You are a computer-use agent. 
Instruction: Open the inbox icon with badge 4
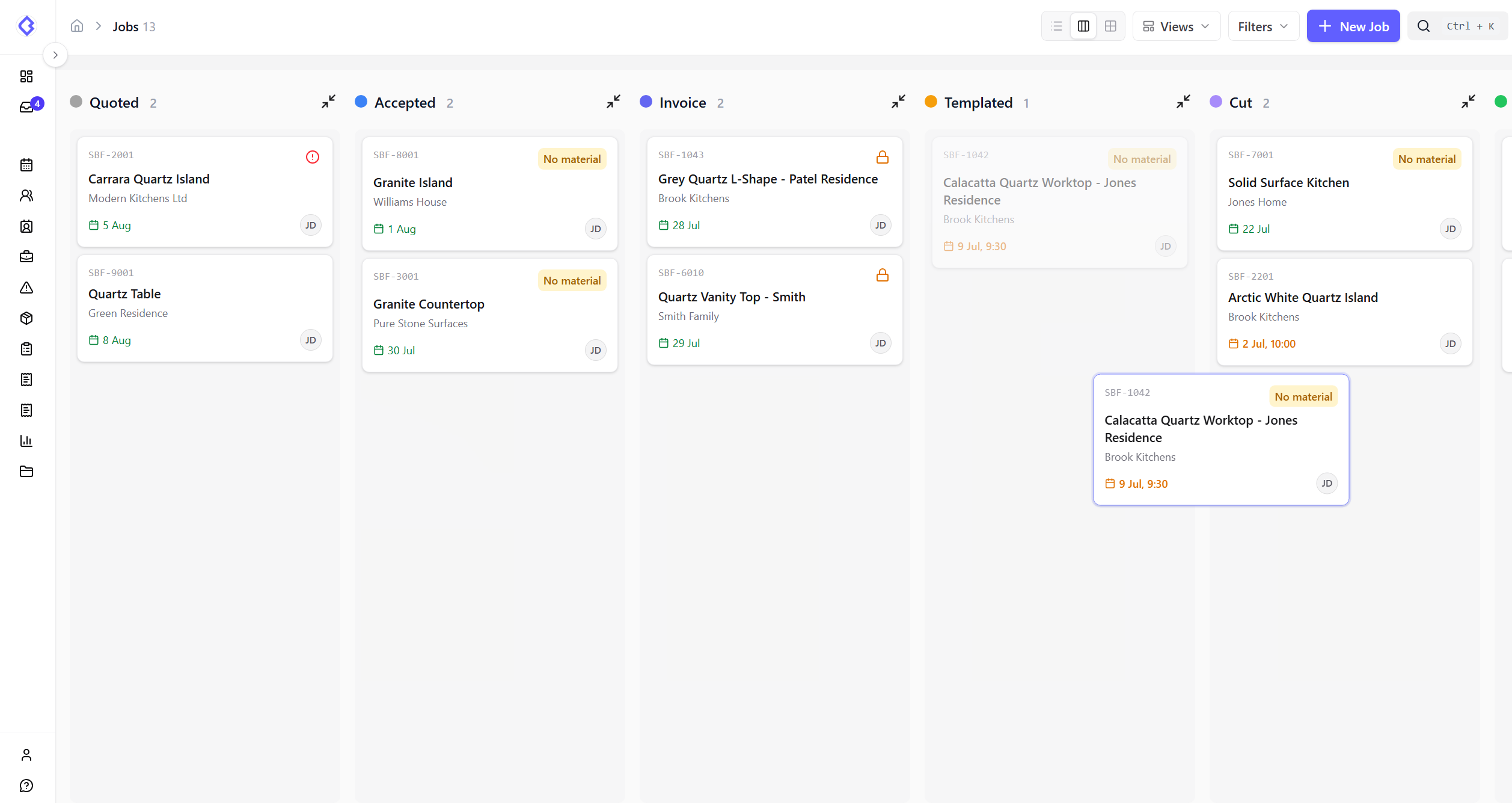click(x=27, y=106)
